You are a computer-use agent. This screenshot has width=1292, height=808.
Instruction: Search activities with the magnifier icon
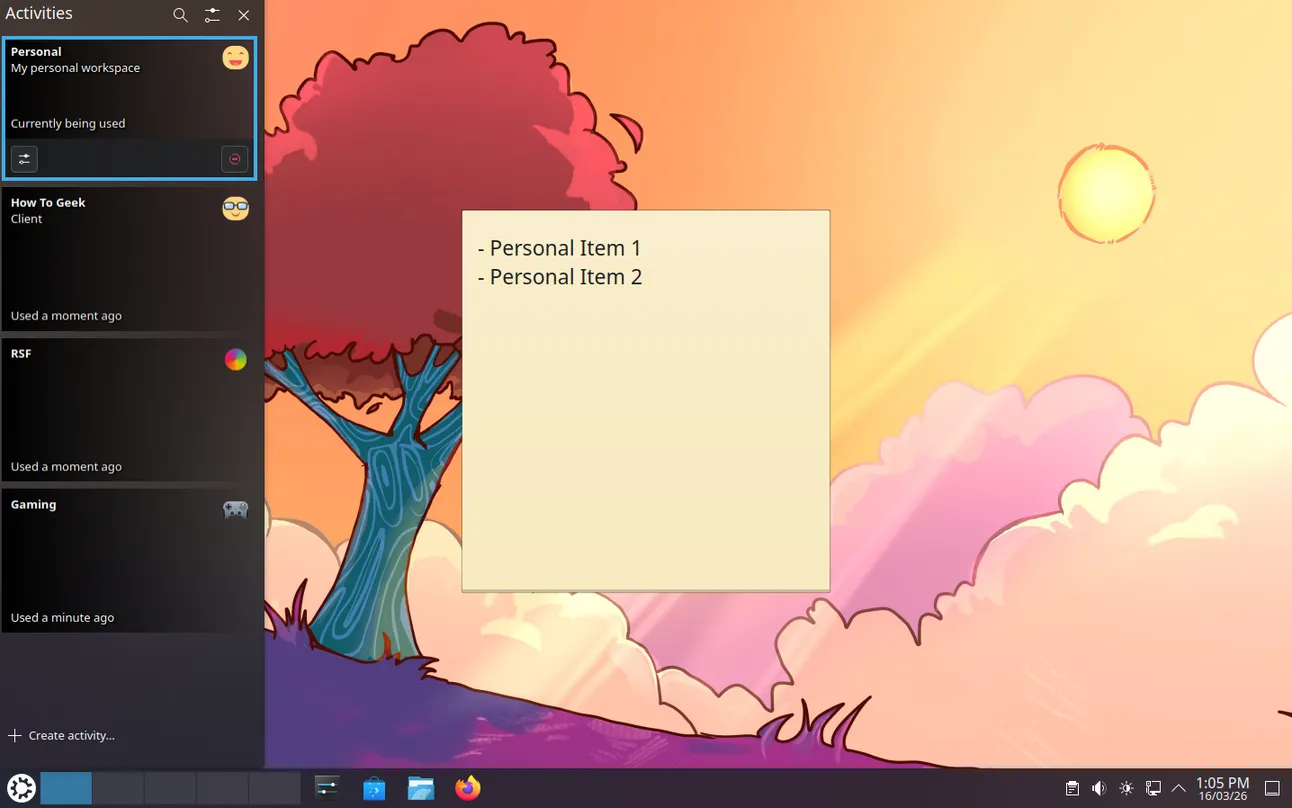pyautogui.click(x=180, y=15)
